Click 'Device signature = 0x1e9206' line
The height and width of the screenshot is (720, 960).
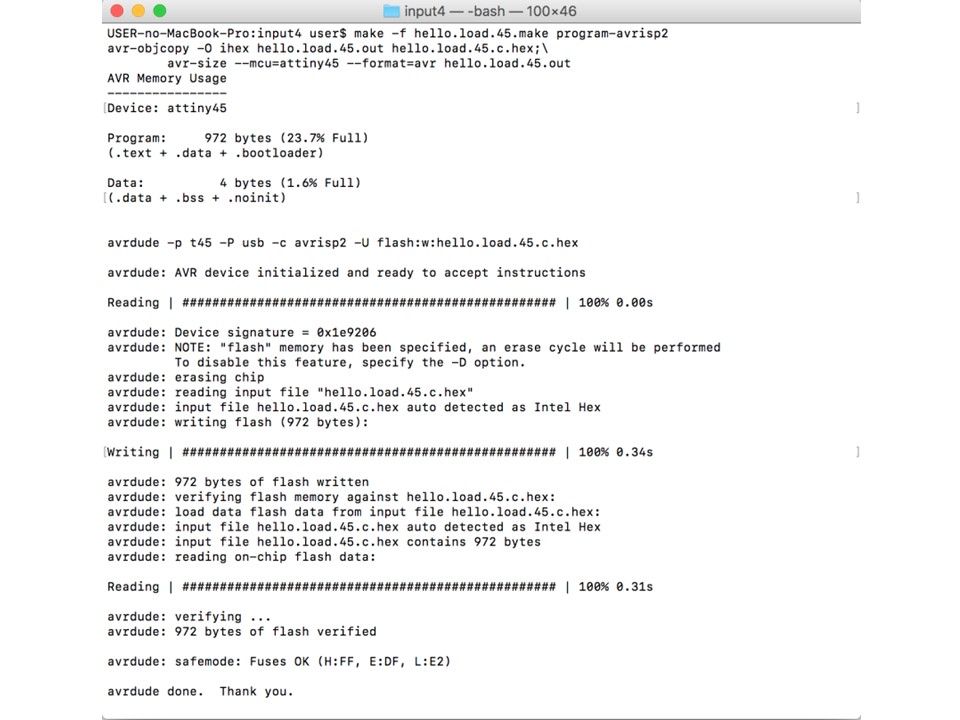point(241,332)
